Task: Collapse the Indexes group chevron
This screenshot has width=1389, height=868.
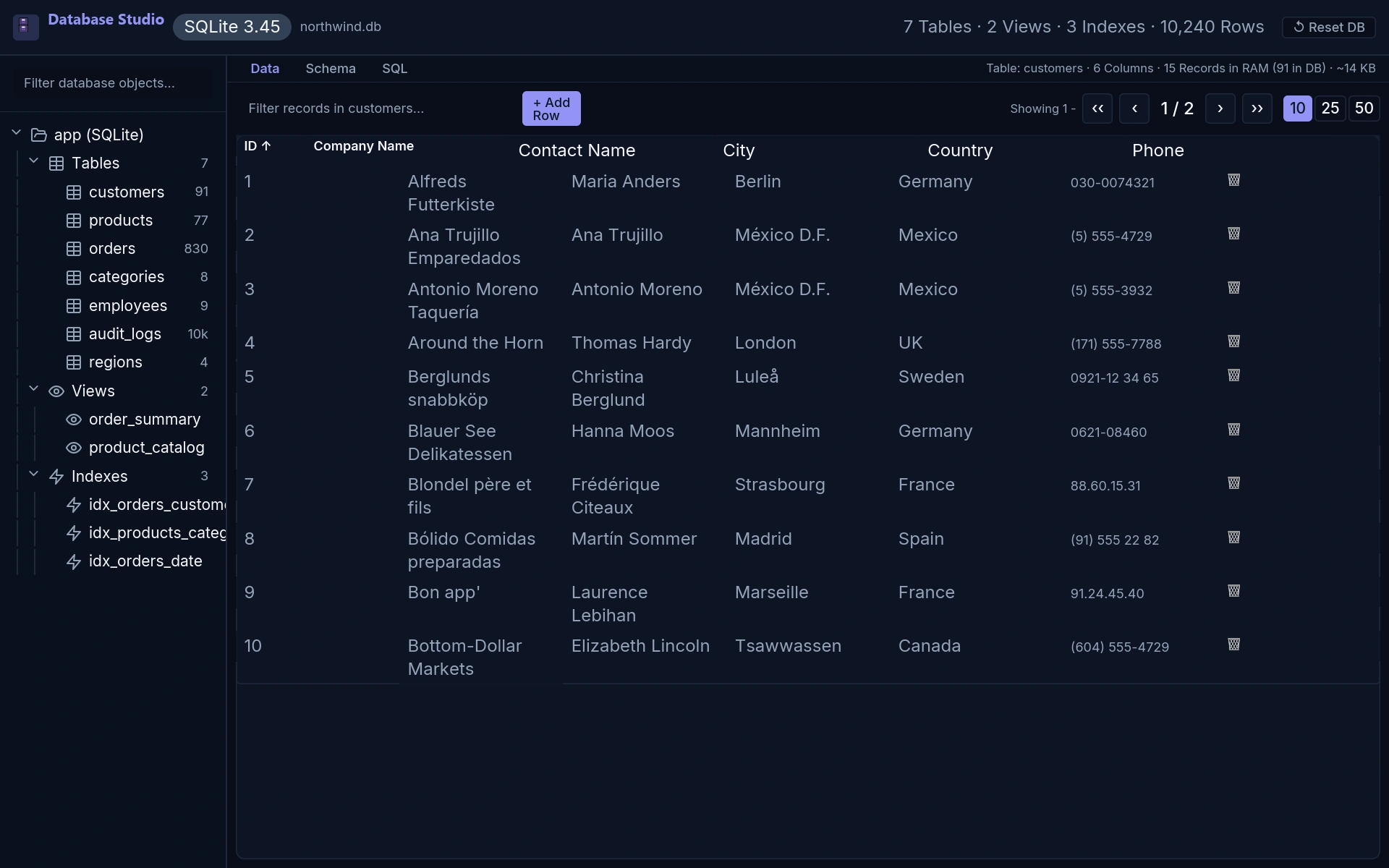Action: [x=33, y=475]
